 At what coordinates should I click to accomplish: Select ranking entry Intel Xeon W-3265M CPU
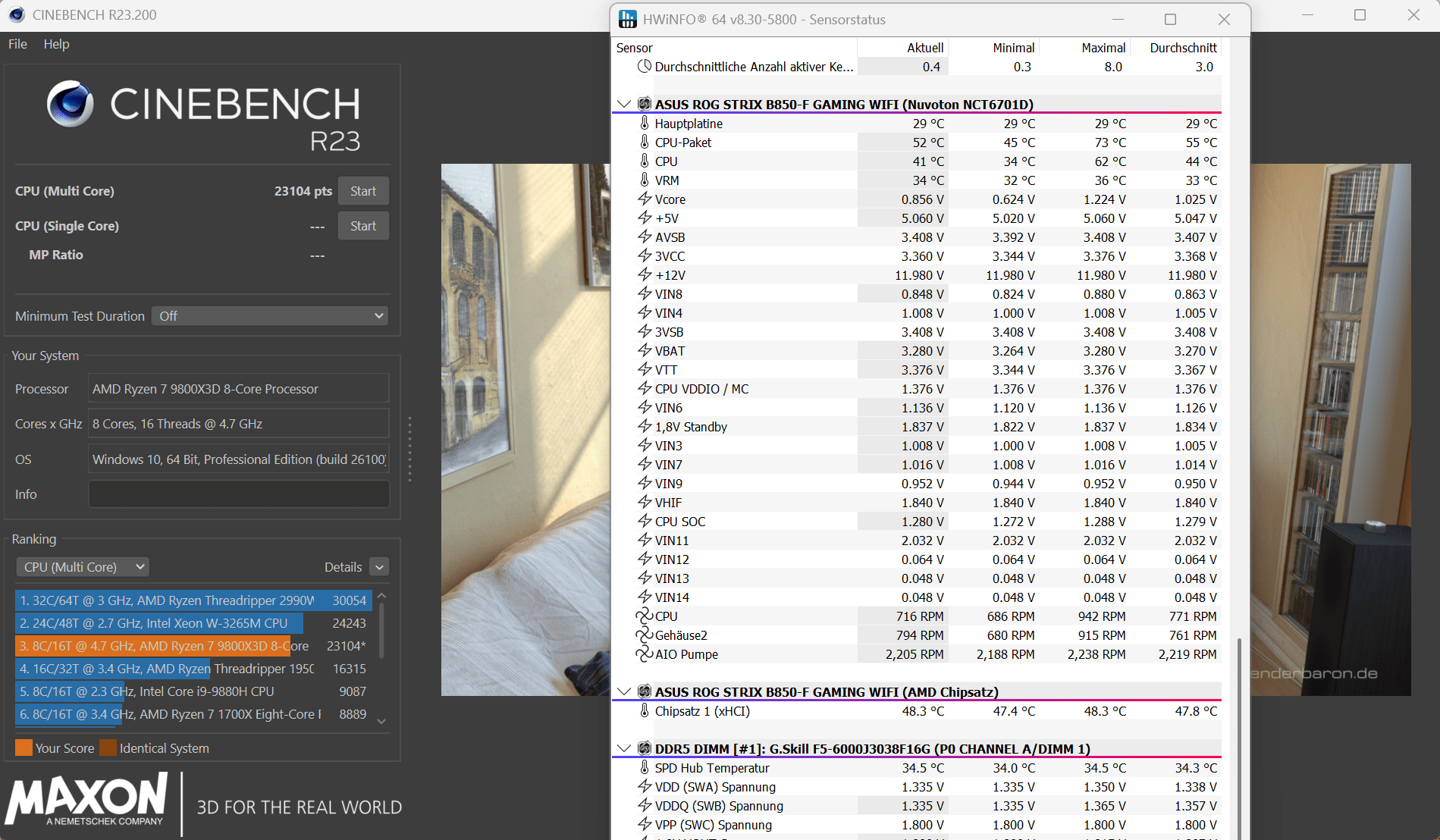tap(193, 623)
